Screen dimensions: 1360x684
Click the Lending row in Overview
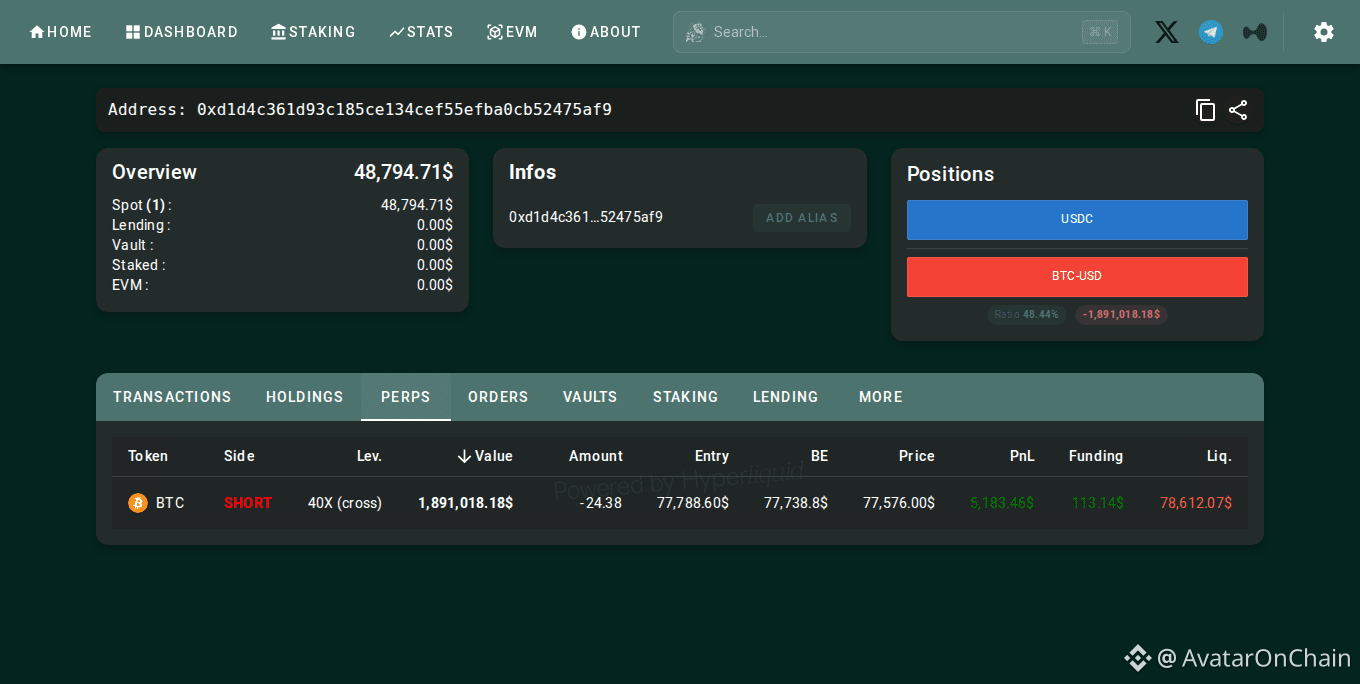tap(282, 225)
